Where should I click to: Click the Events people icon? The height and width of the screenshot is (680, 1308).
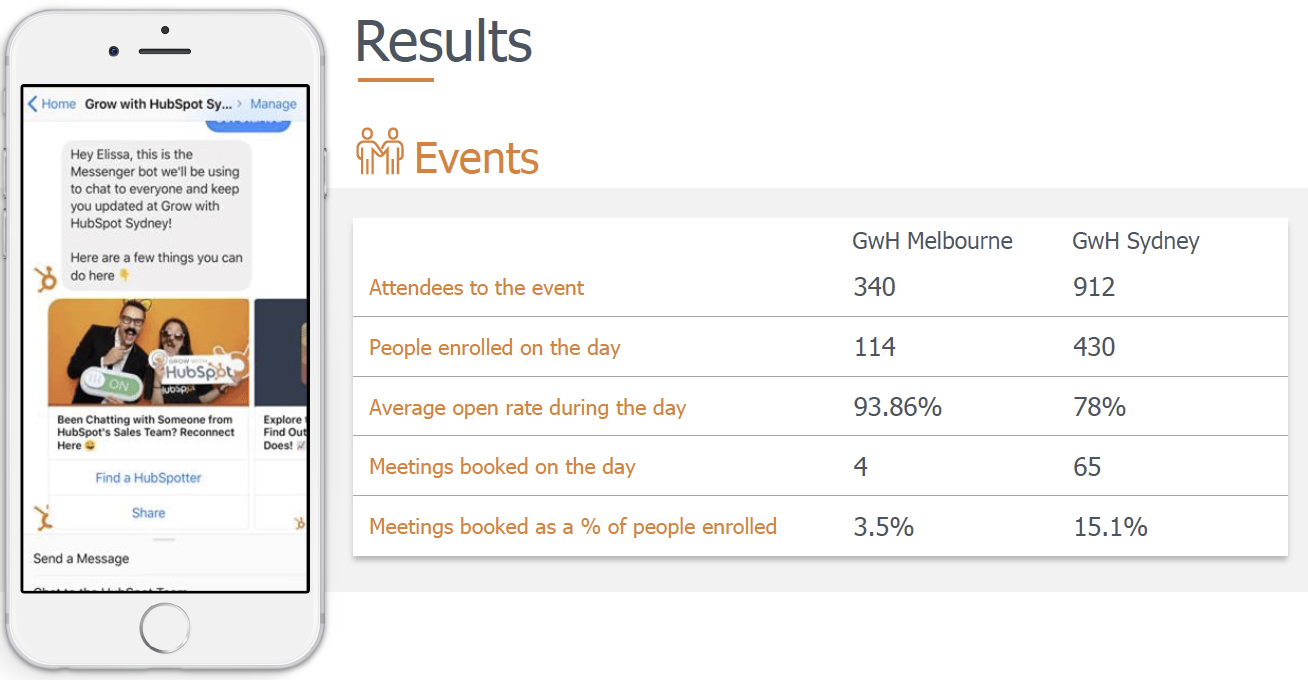(x=380, y=152)
